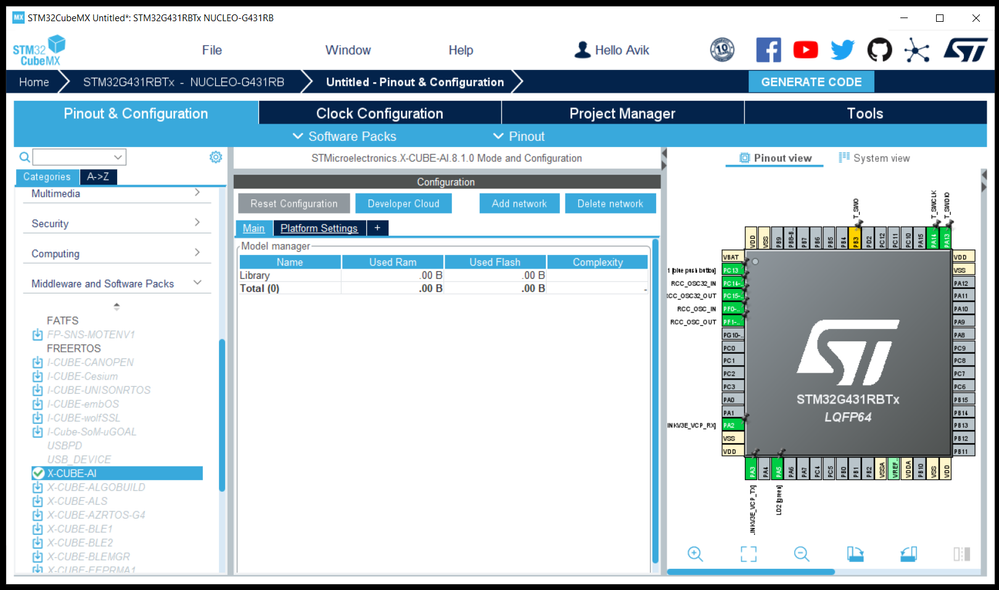999x590 pixels.
Task: Click the sort arrows above the FATFS list
Action: (x=117, y=306)
